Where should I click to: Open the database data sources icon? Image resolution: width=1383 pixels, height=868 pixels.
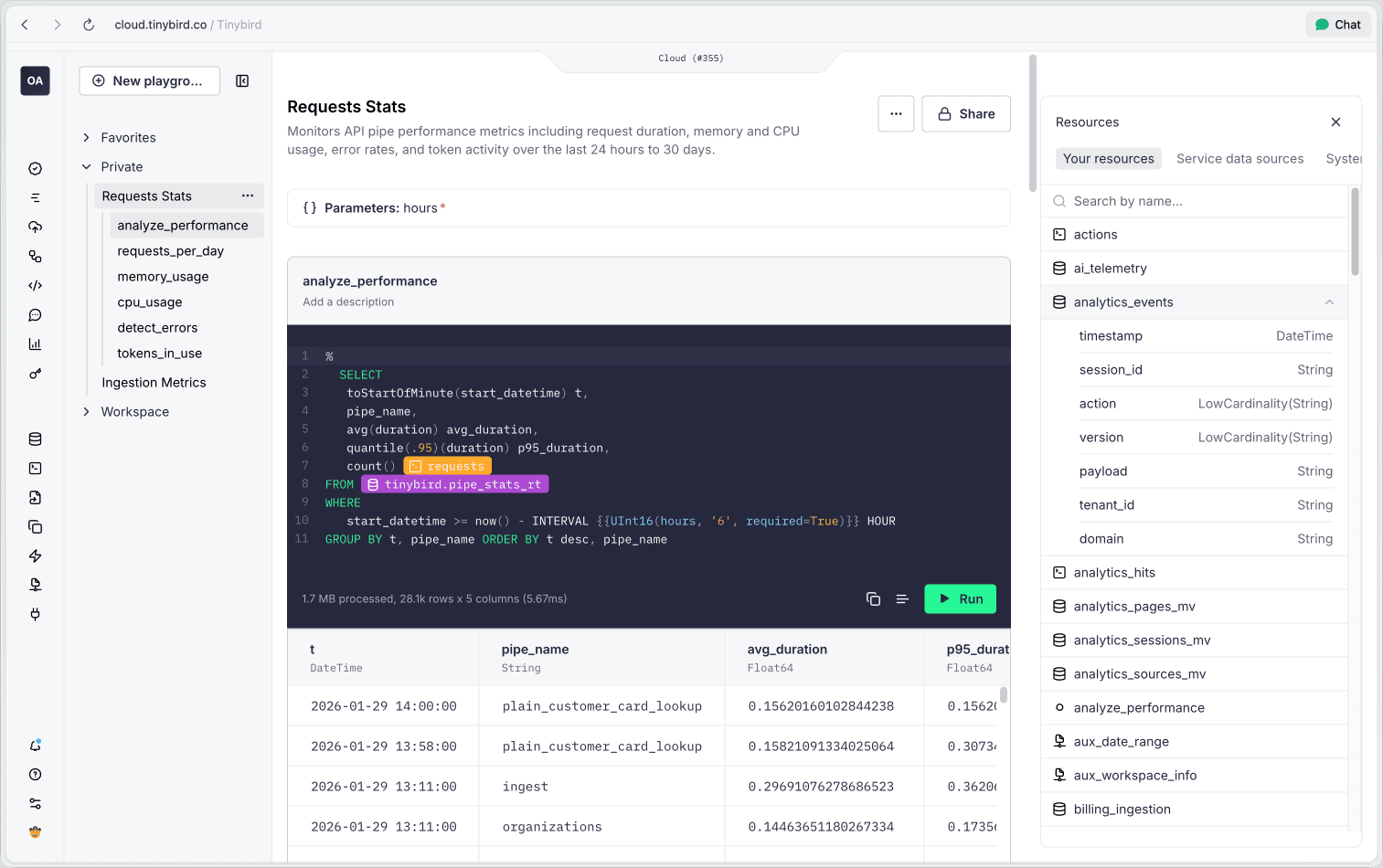point(35,439)
